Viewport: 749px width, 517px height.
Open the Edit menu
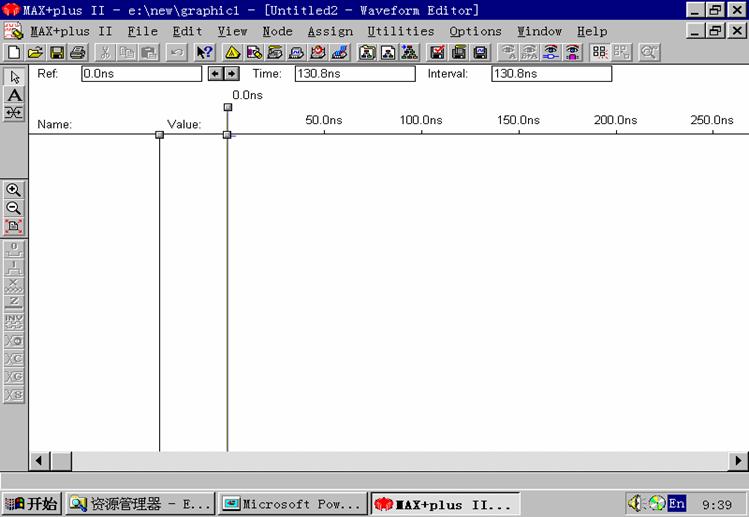pyautogui.click(x=187, y=32)
